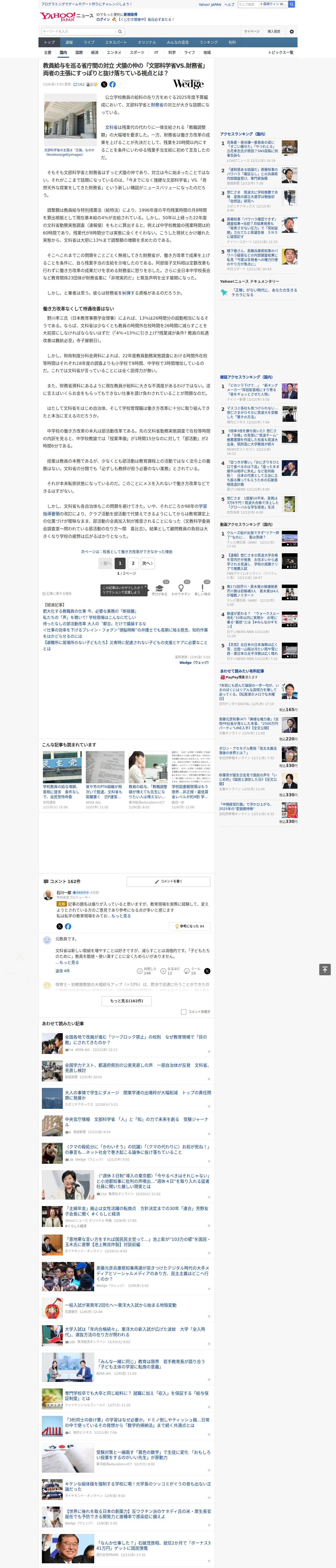
Task: Load more comments もっと見る(162件)
Action: point(127,1001)
